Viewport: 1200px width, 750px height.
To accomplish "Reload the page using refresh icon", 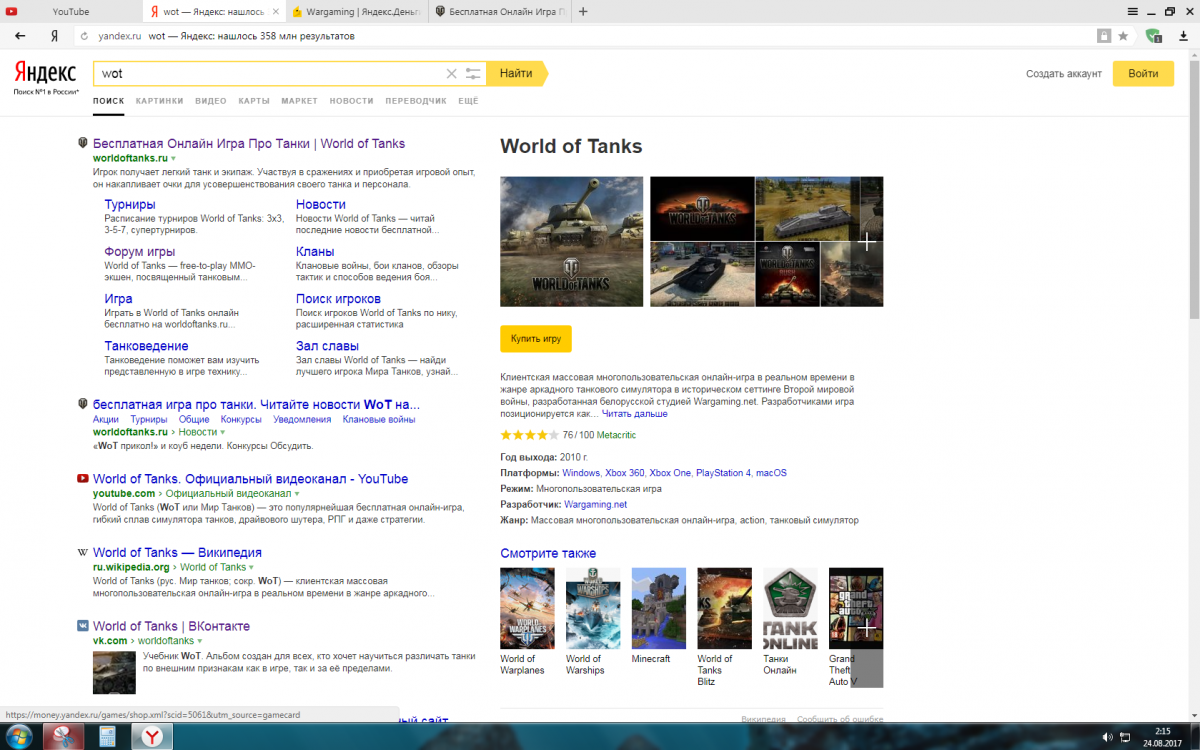I will (x=84, y=36).
